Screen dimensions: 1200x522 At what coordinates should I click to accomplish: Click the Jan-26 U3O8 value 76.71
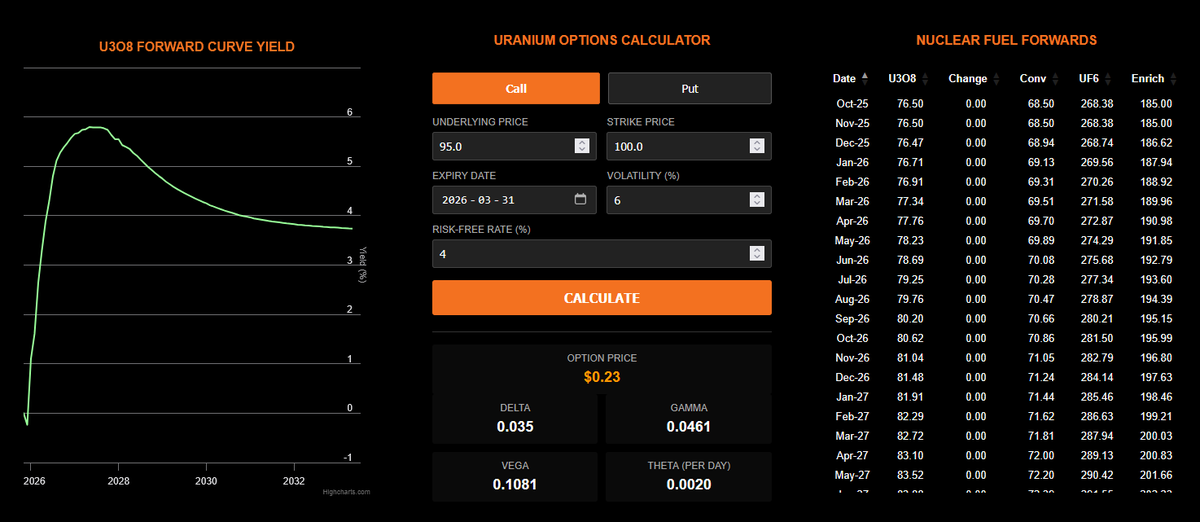coord(906,163)
